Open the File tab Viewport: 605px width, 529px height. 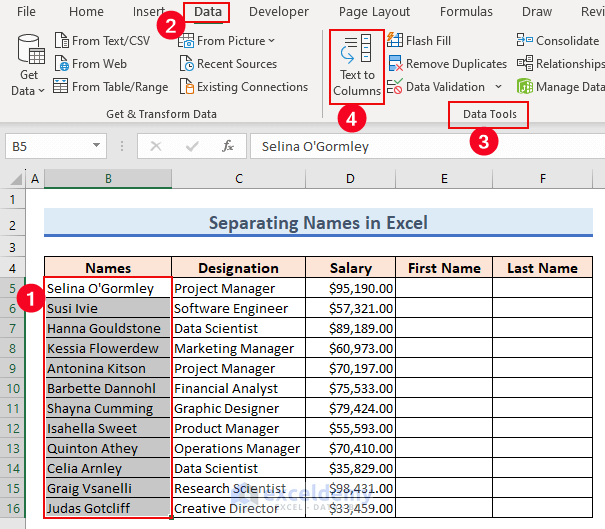point(26,12)
